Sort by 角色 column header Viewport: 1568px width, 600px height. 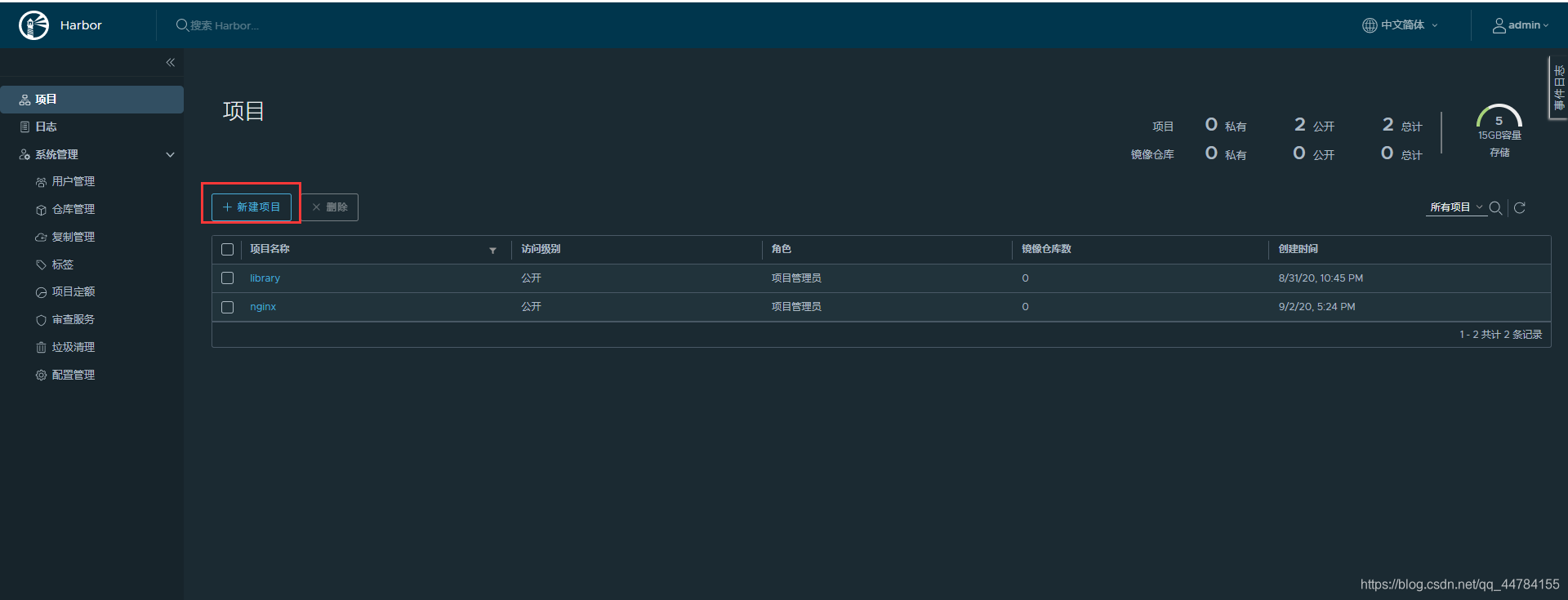click(782, 249)
